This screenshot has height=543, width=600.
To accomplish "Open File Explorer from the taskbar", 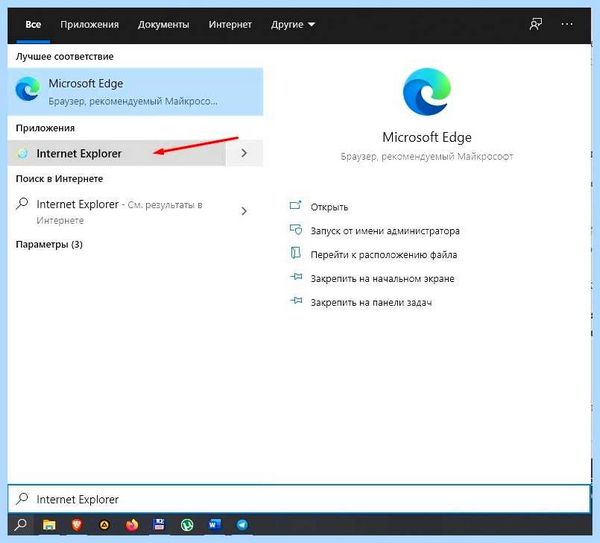I will tap(49, 525).
